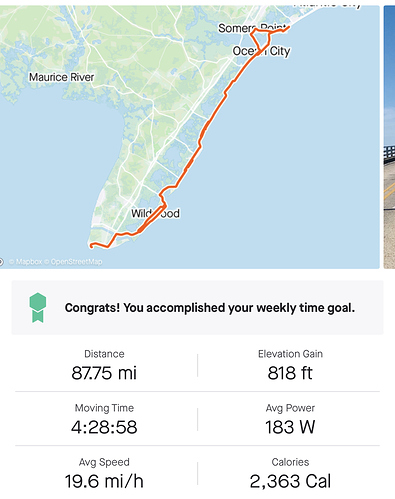Click the Maurice River map label
395x499 pixels.
[62, 77]
